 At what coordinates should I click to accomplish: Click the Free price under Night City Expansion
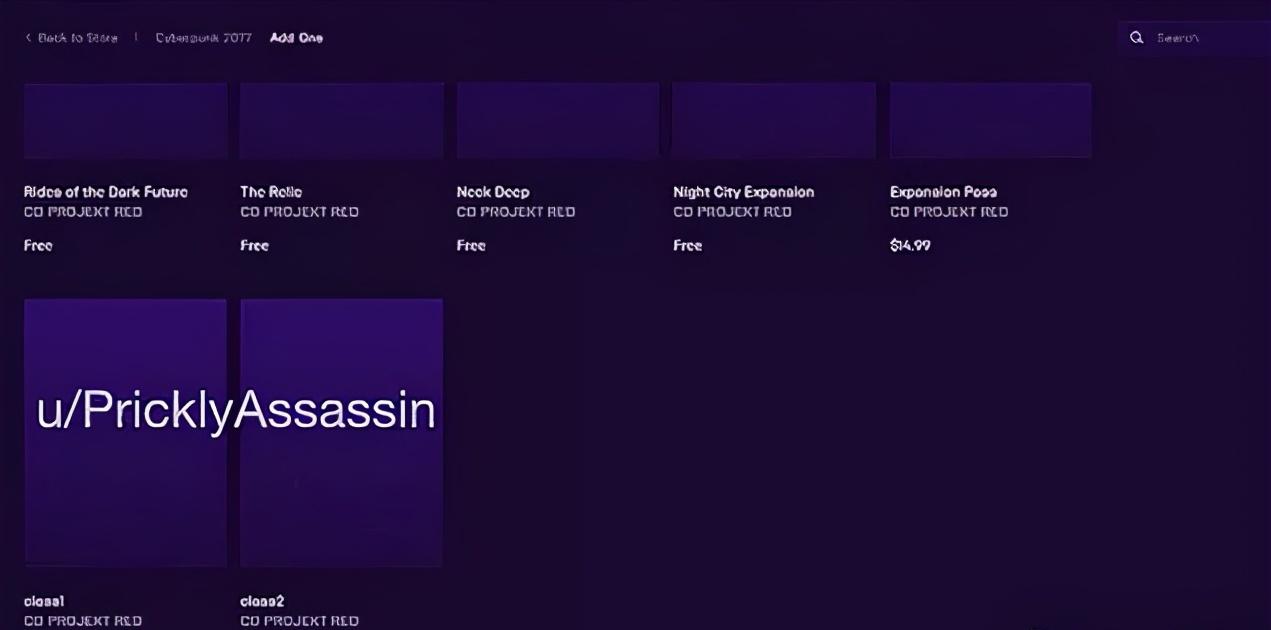click(687, 245)
